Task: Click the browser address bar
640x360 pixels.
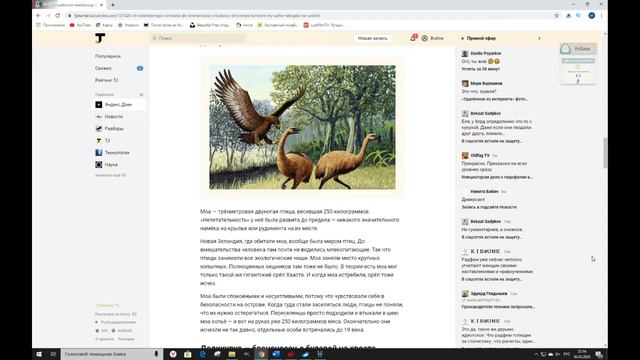Action: tap(310, 16)
